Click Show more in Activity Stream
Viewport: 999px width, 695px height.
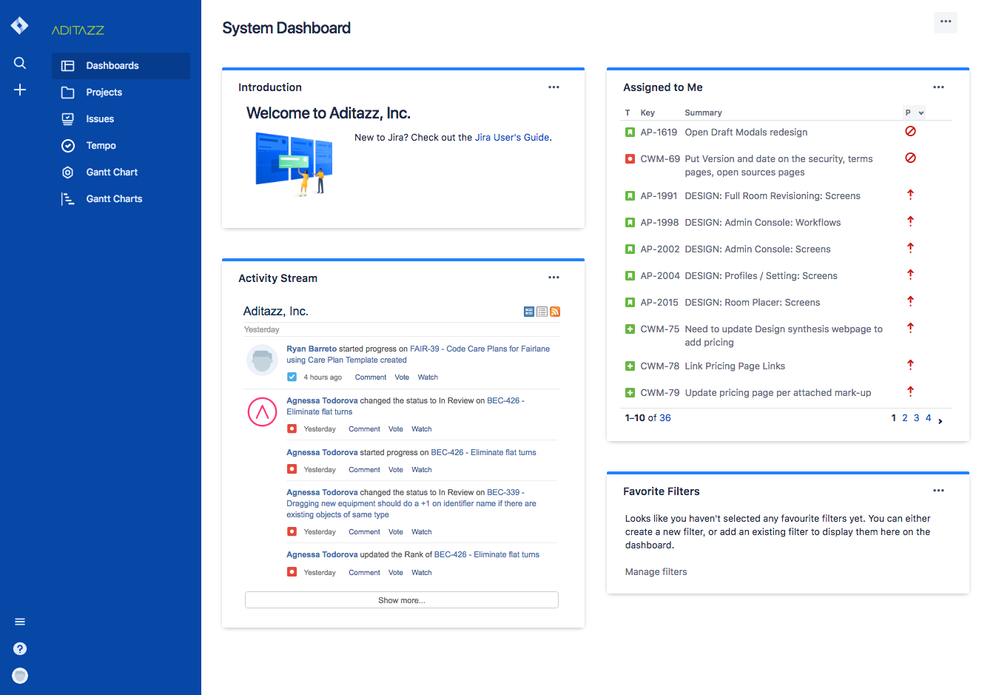[x=401, y=600]
